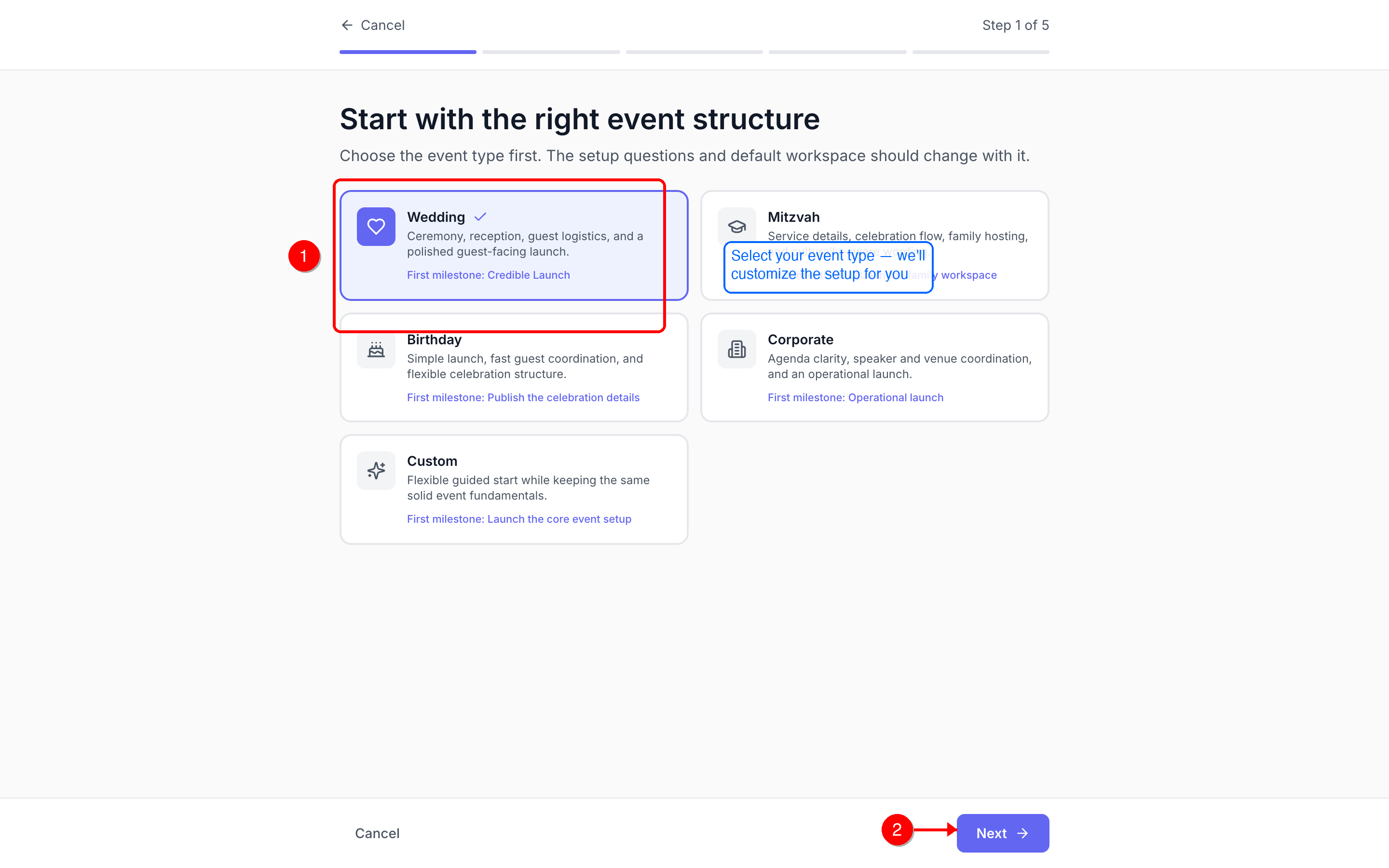Click the back arrow beside top Cancel

click(x=347, y=25)
